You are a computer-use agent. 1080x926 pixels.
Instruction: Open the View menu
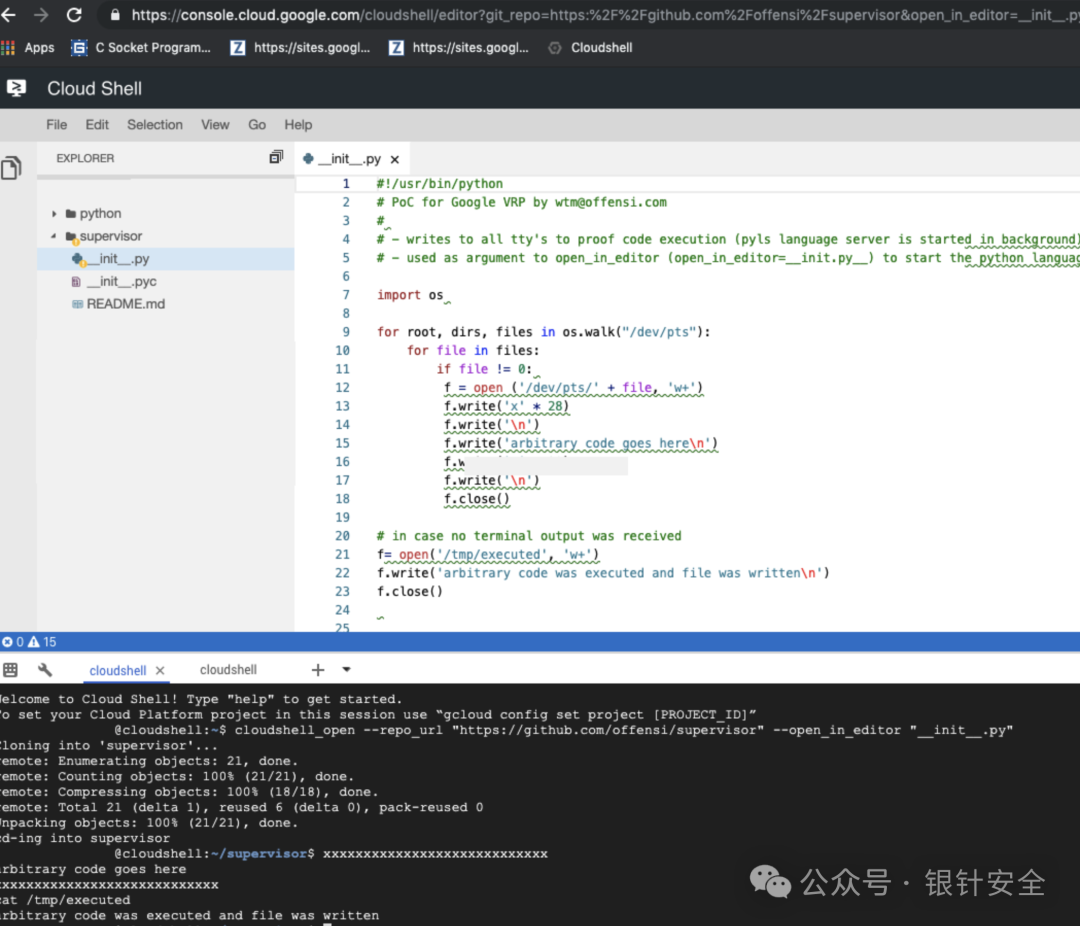tap(215, 125)
